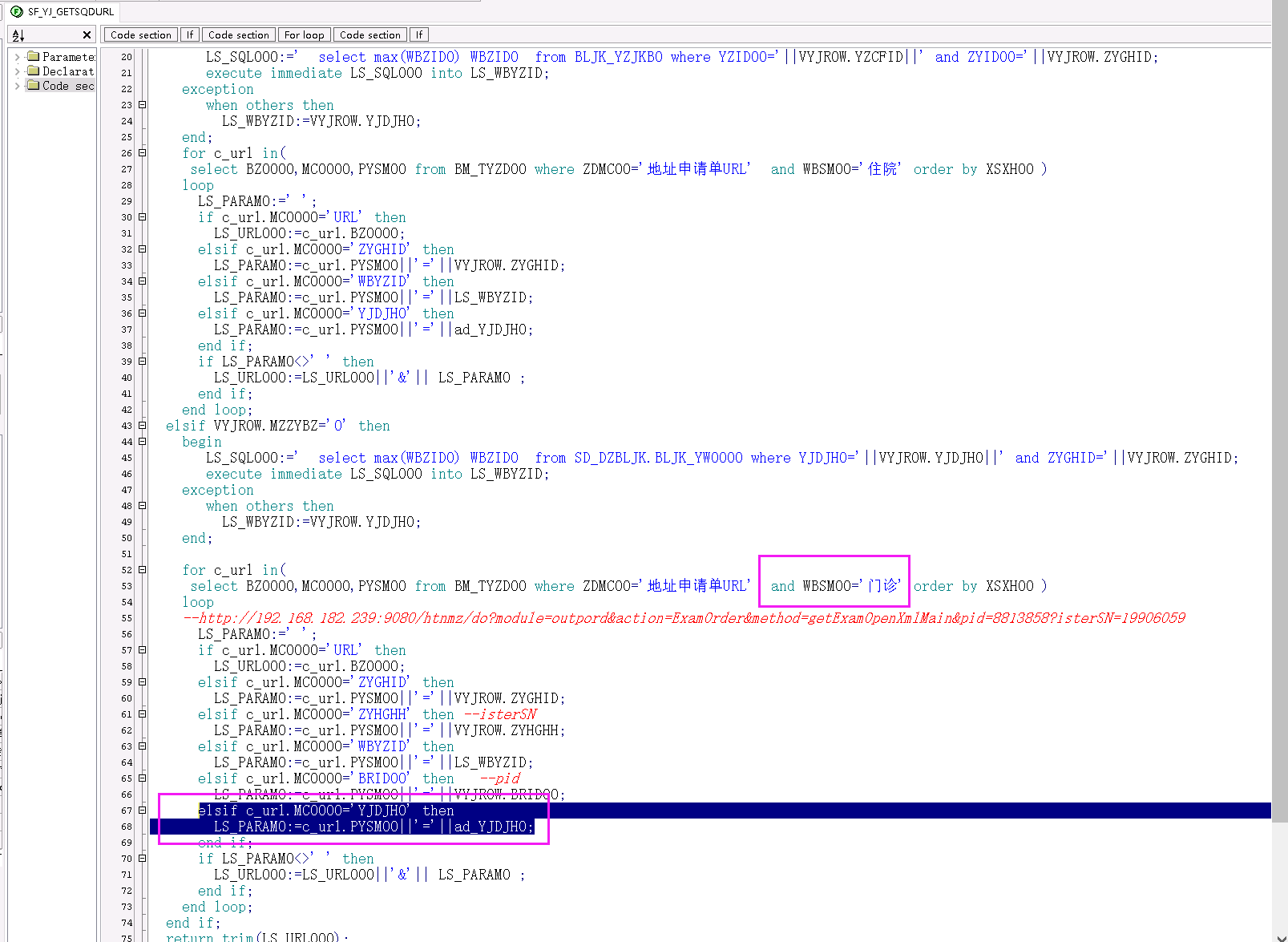
Task: Sort code contents alphabetically with the A-Z icon
Action: 18,35
